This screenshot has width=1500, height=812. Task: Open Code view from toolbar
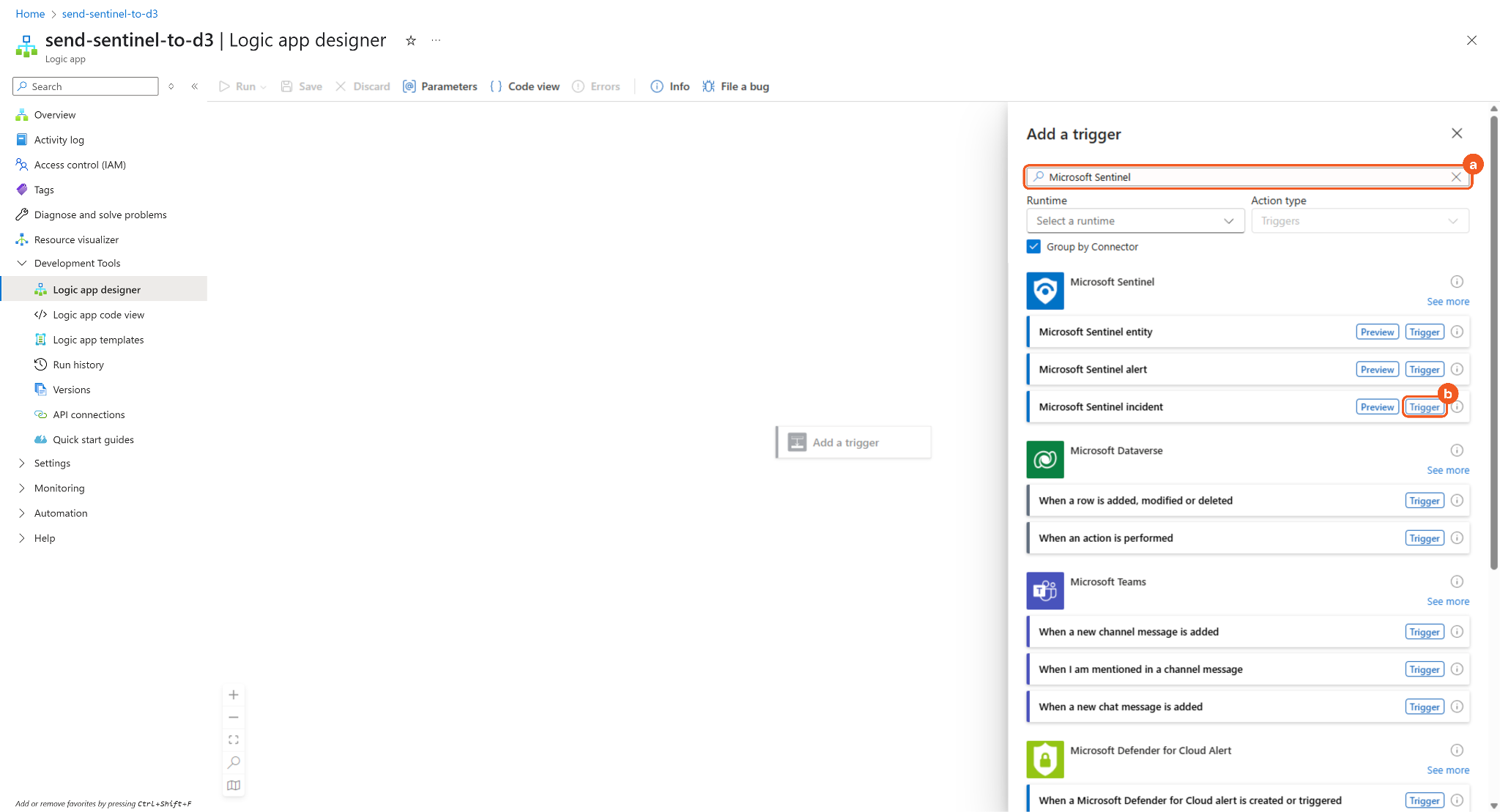(x=524, y=86)
